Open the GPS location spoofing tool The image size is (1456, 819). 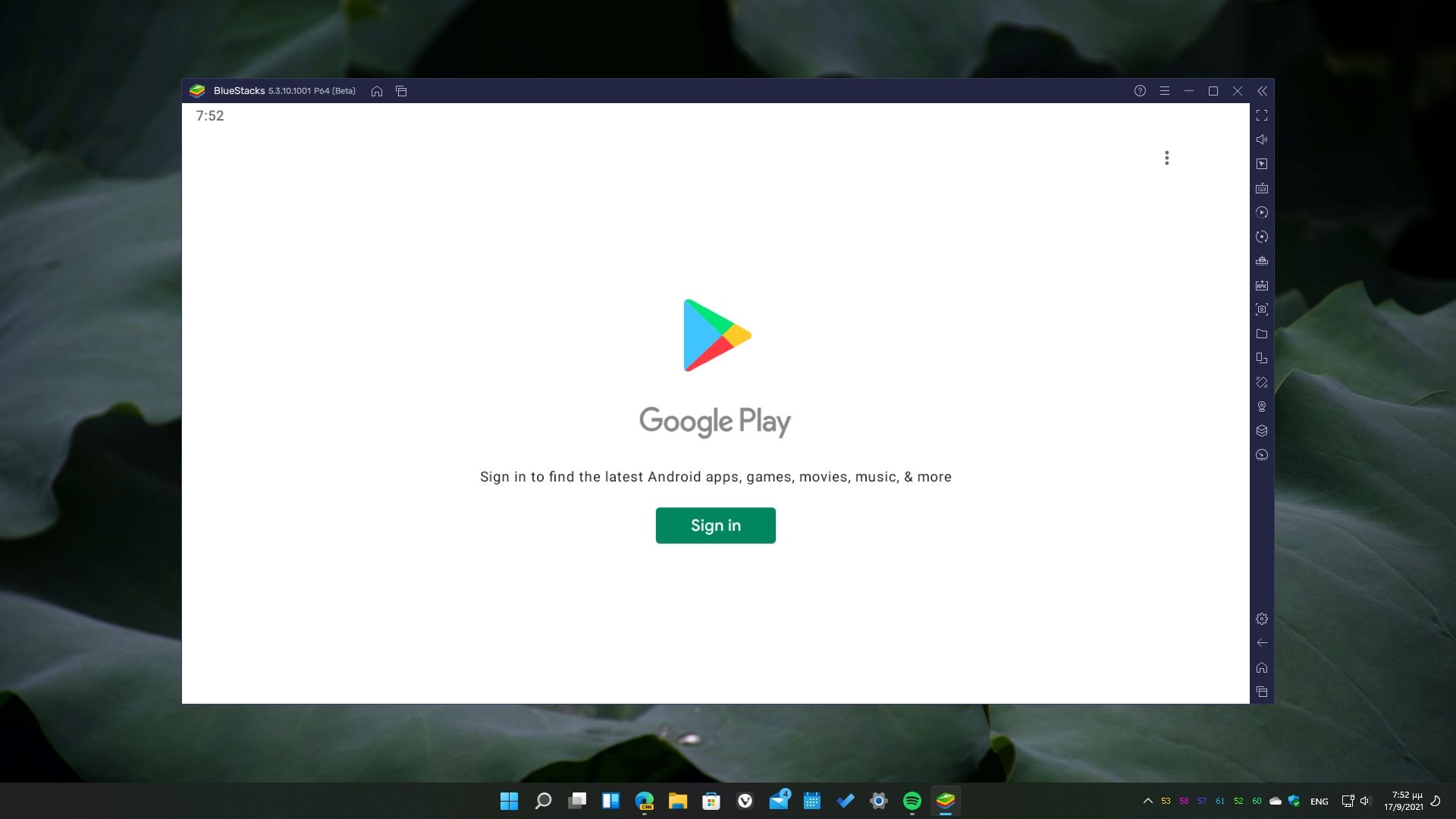coord(1262,406)
